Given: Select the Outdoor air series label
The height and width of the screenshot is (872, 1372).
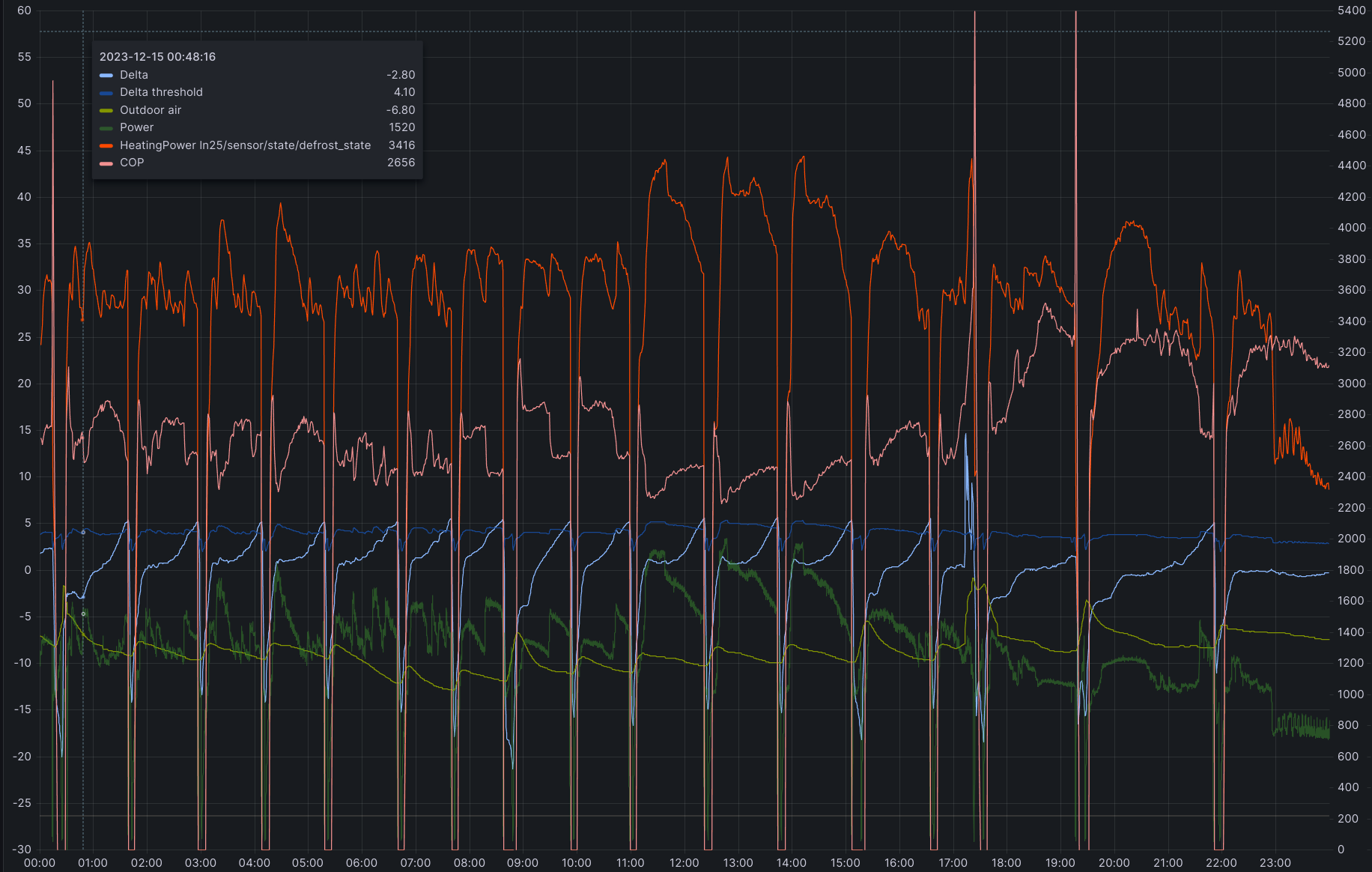Looking at the screenshot, I should [x=151, y=110].
